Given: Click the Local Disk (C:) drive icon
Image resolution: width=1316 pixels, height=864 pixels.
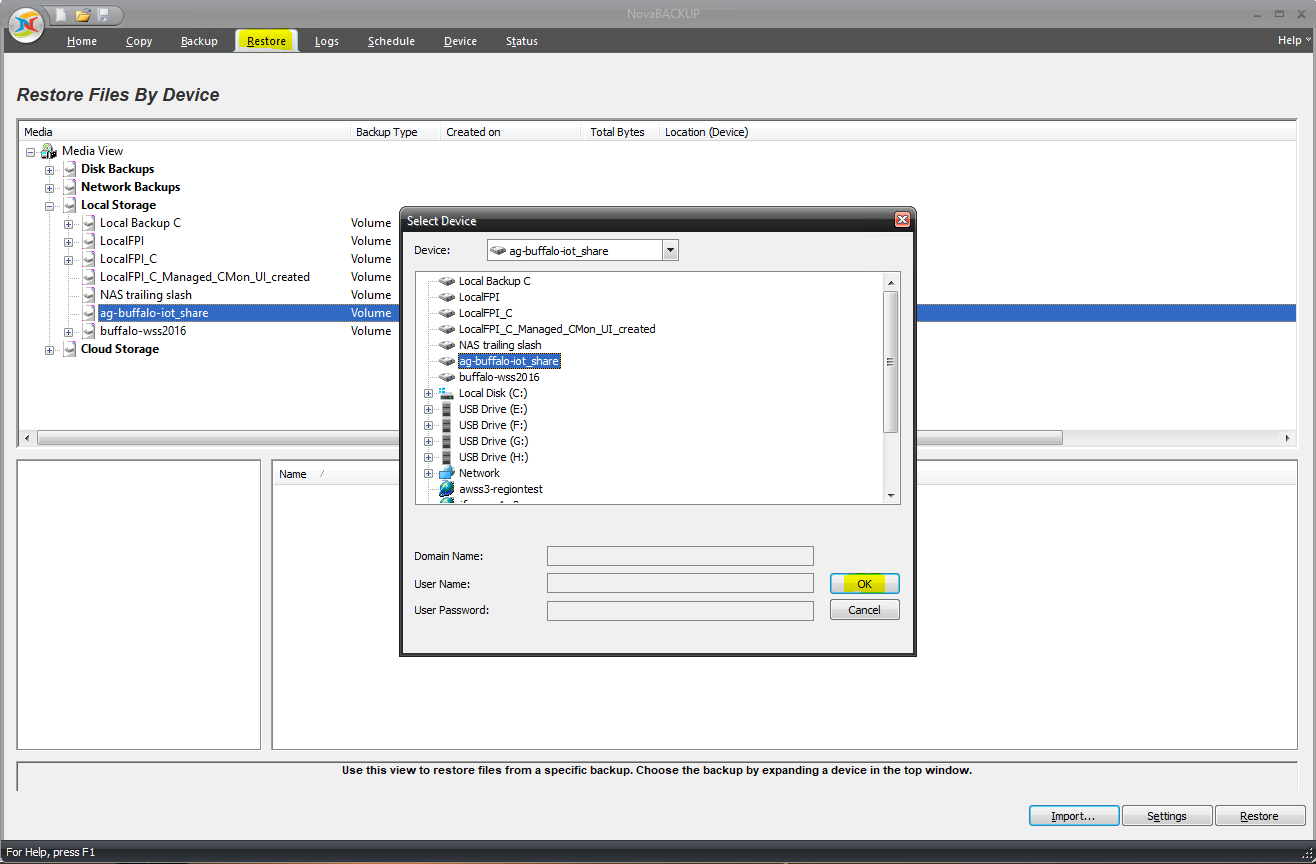Looking at the screenshot, I should click(447, 393).
